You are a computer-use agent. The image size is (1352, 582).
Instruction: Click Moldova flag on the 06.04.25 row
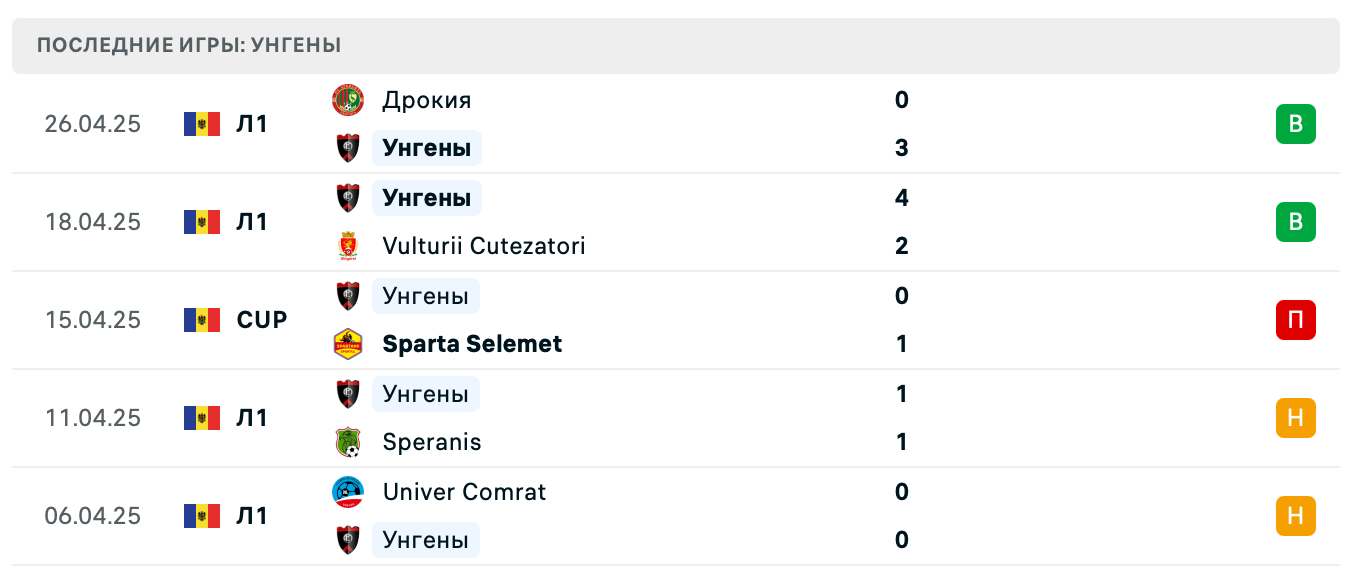point(202,516)
